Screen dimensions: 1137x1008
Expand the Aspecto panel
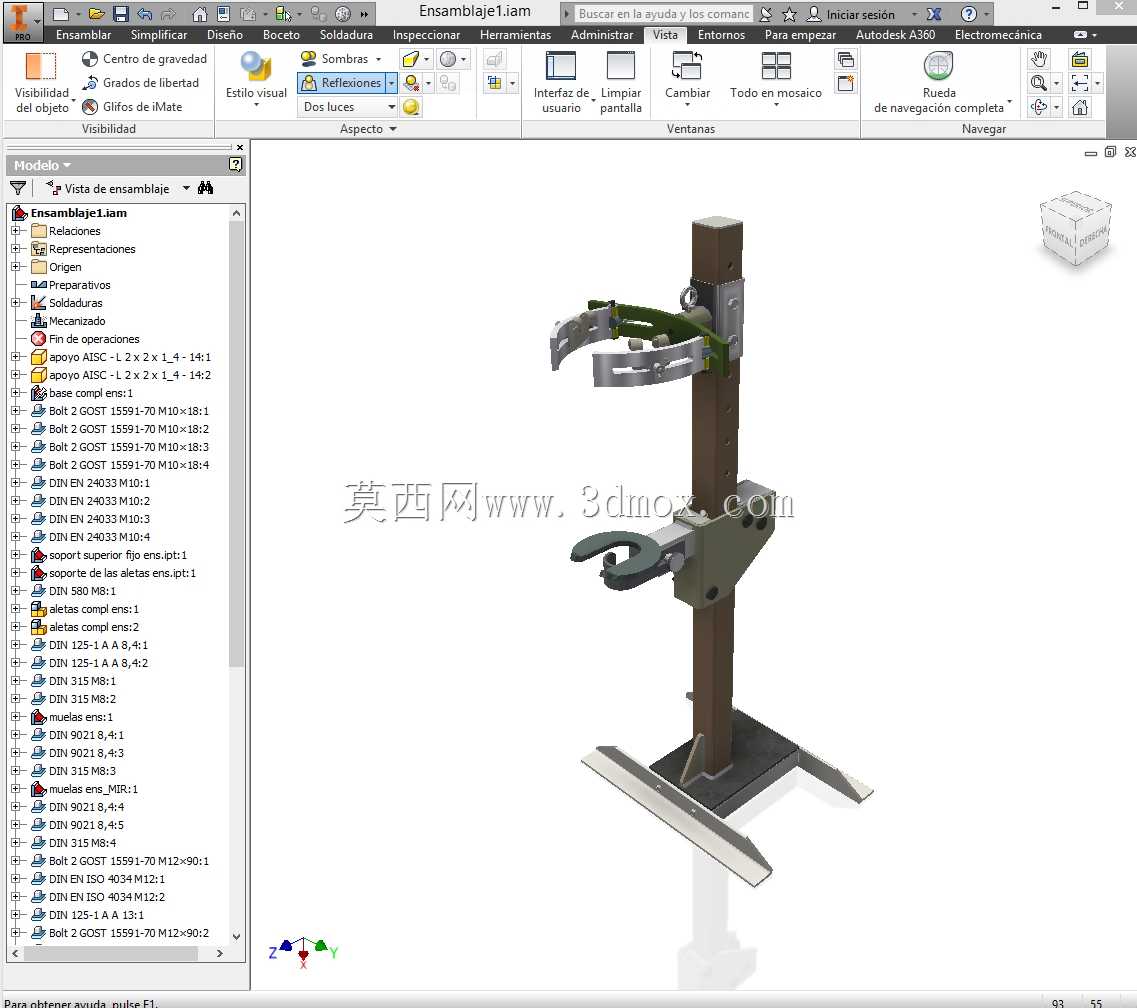(368, 129)
